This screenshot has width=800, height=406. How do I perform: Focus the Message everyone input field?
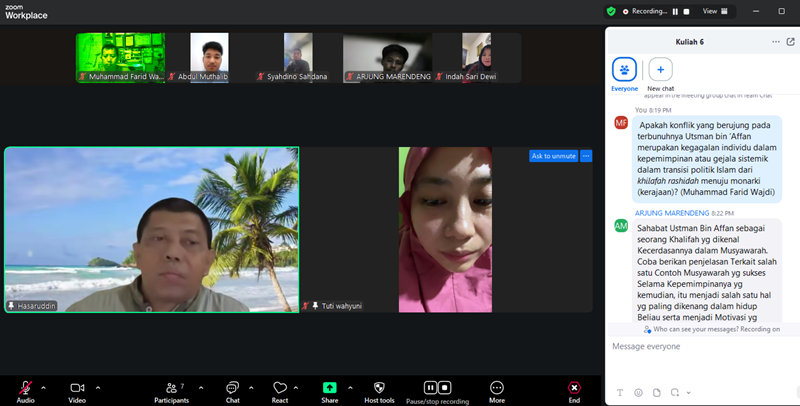point(702,347)
